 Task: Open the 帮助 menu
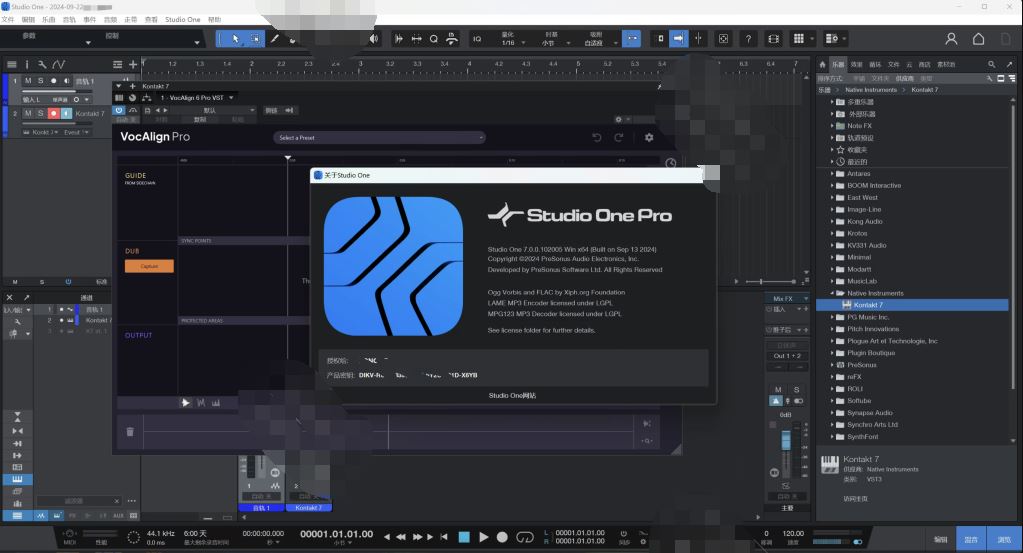pyautogui.click(x=215, y=20)
